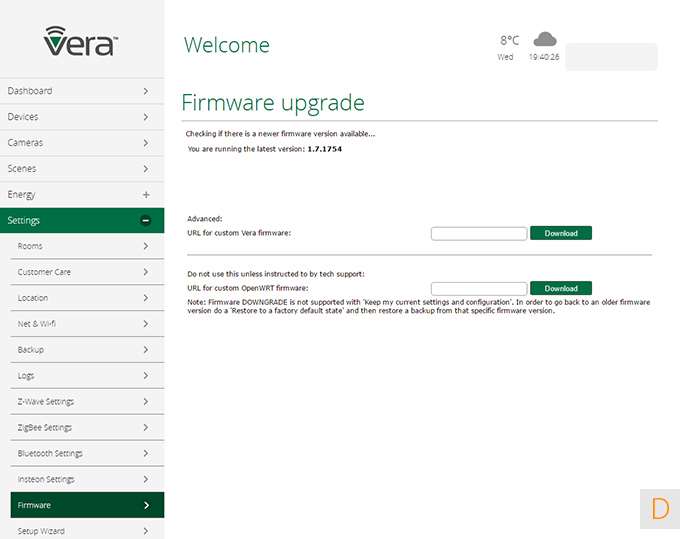
Task: Click the custom OpenWRT firmware URL field
Action: [478, 288]
